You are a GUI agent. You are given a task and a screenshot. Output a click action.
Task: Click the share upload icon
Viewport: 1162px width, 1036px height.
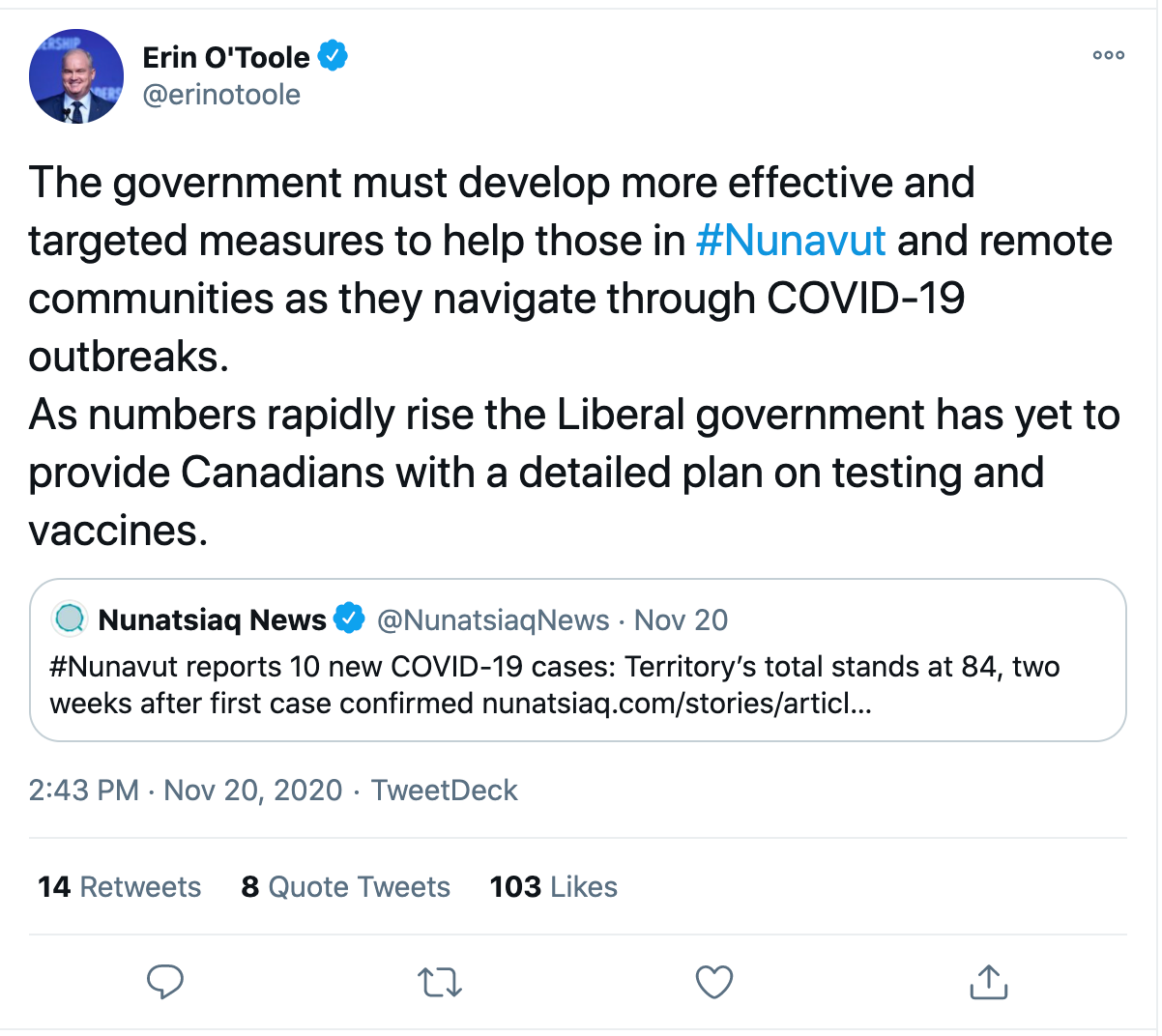coord(988,982)
